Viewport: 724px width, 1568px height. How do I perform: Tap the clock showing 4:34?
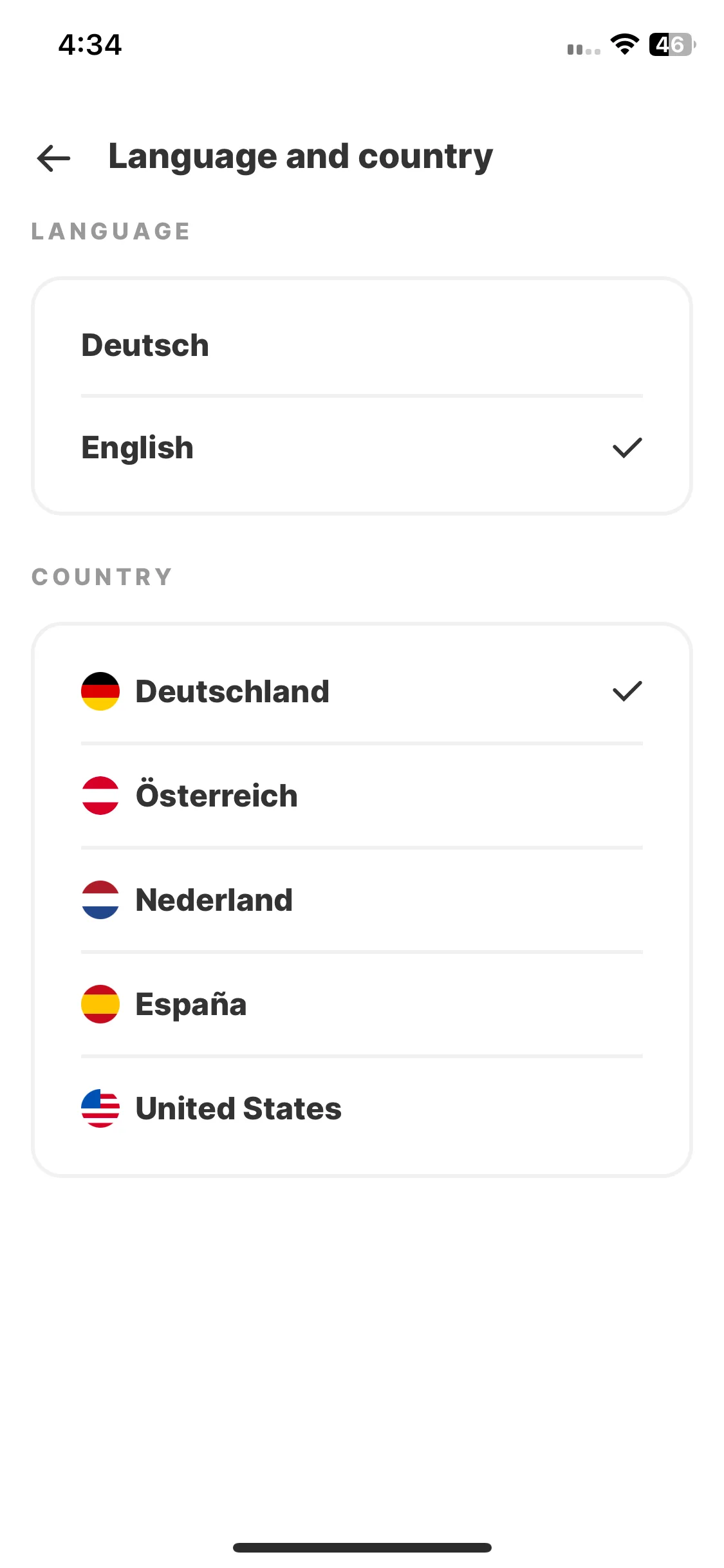tap(90, 44)
